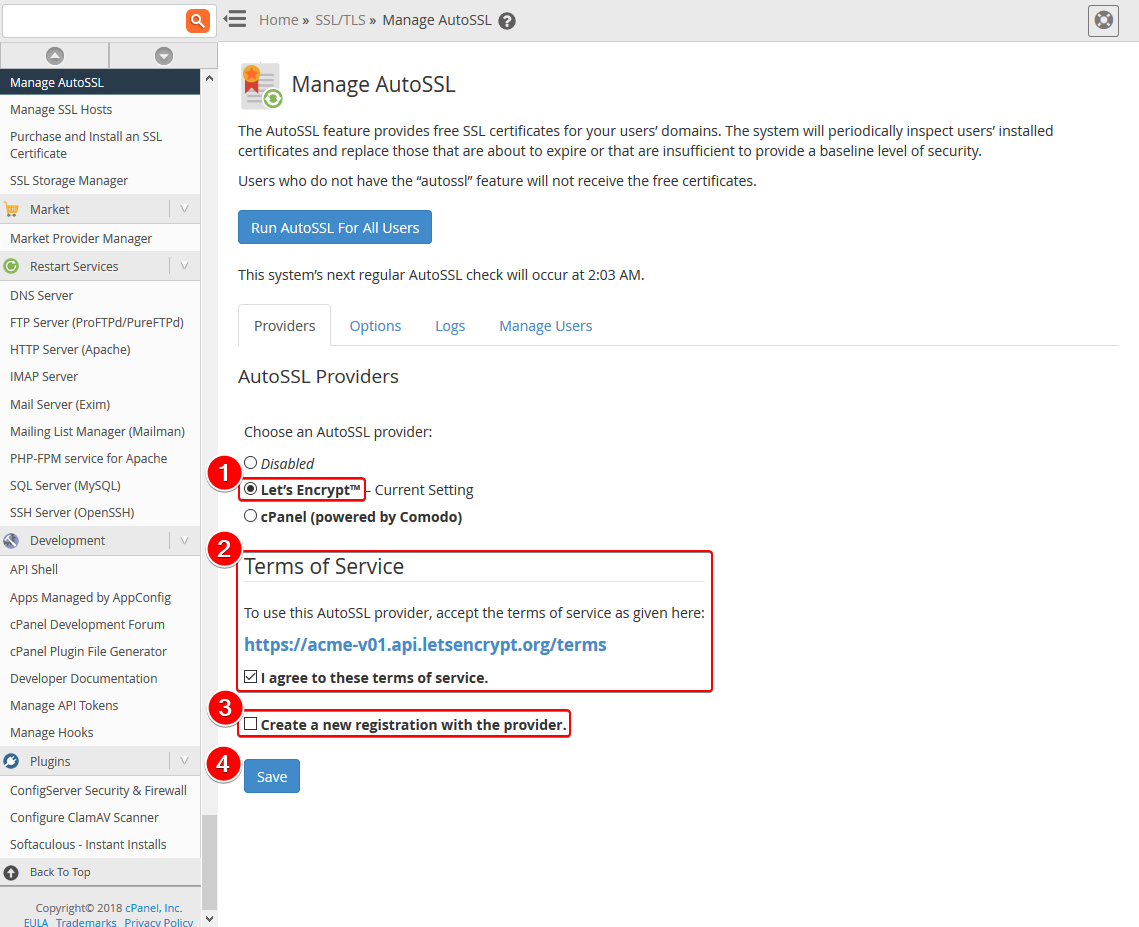Click the Save button

pyautogui.click(x=272, y=777)
